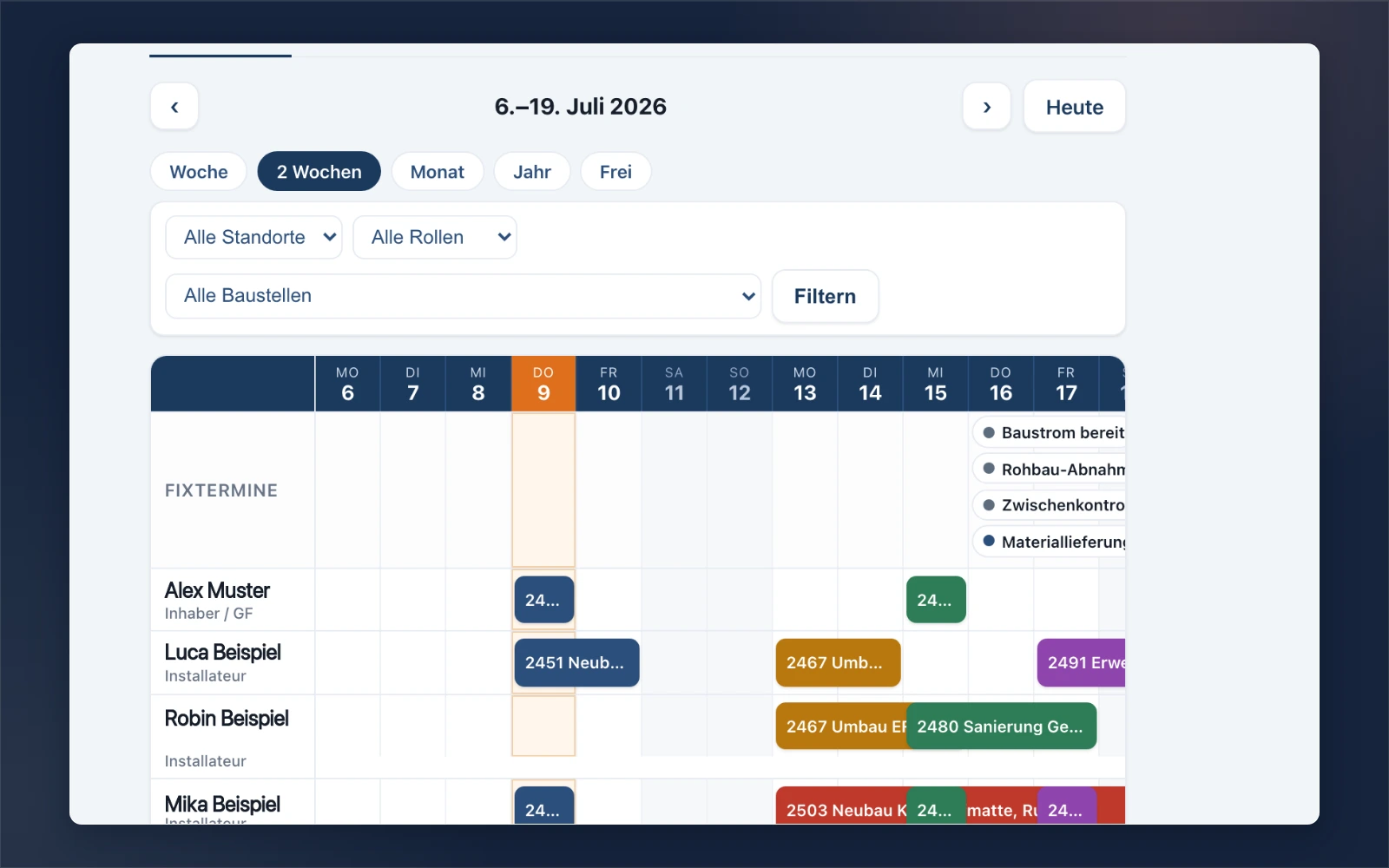Viewport: 1389px width, 868px height.
Task: Open the Alle Baustellen dropdown
Action: [x=464, y=296]
